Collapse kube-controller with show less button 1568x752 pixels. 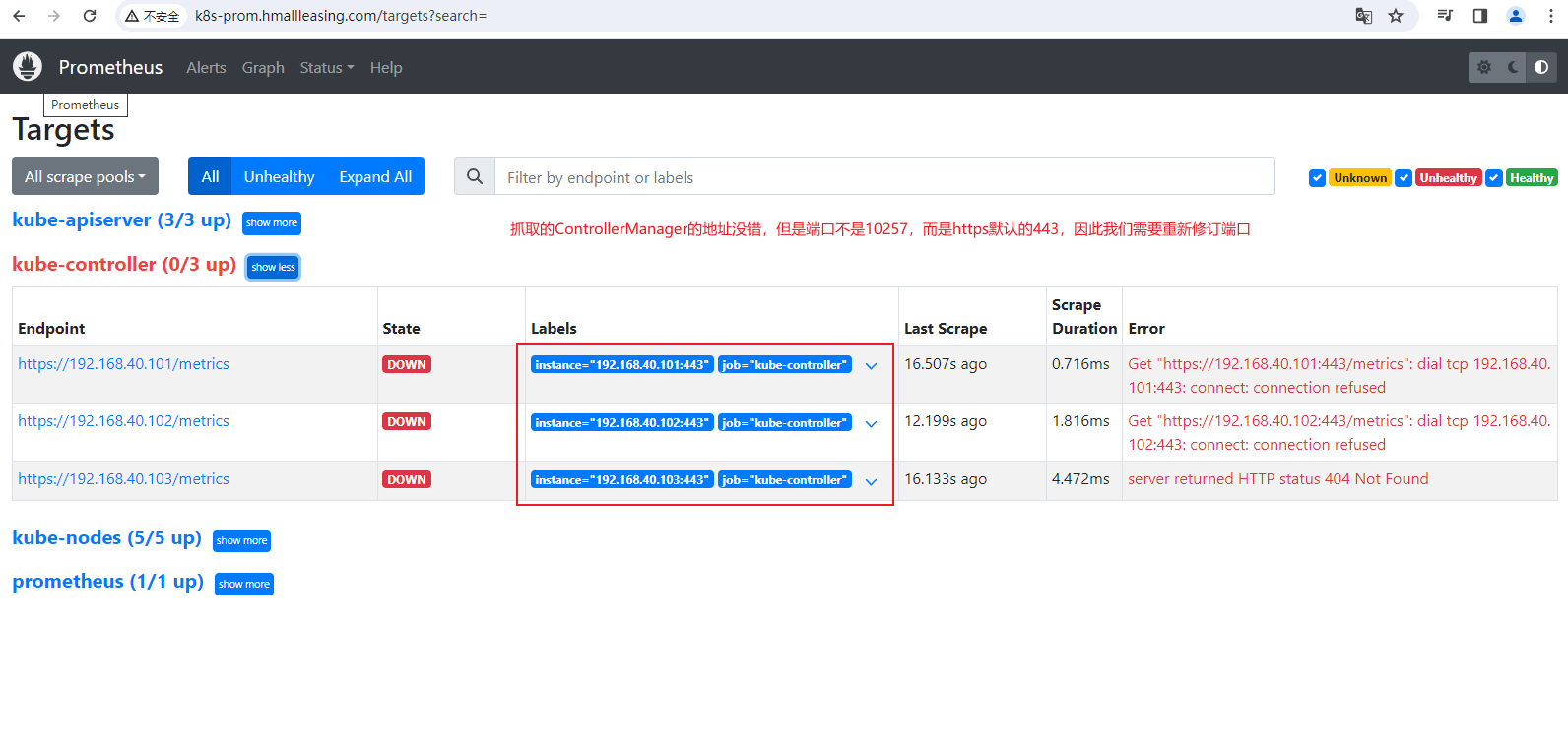click(273, 267)
